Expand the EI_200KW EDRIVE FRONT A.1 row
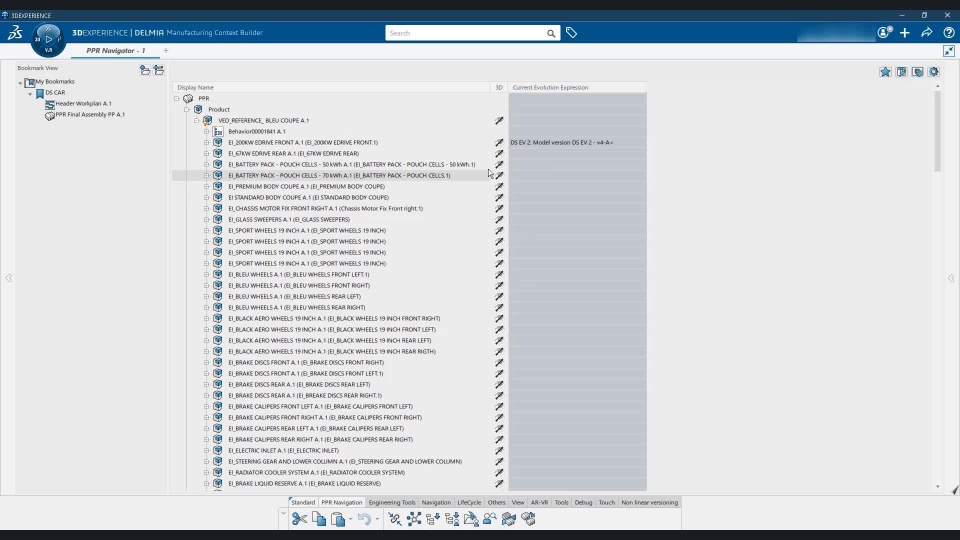Image resolution: width=960 pixels, height=540 pixels. [x=206, y=143]
